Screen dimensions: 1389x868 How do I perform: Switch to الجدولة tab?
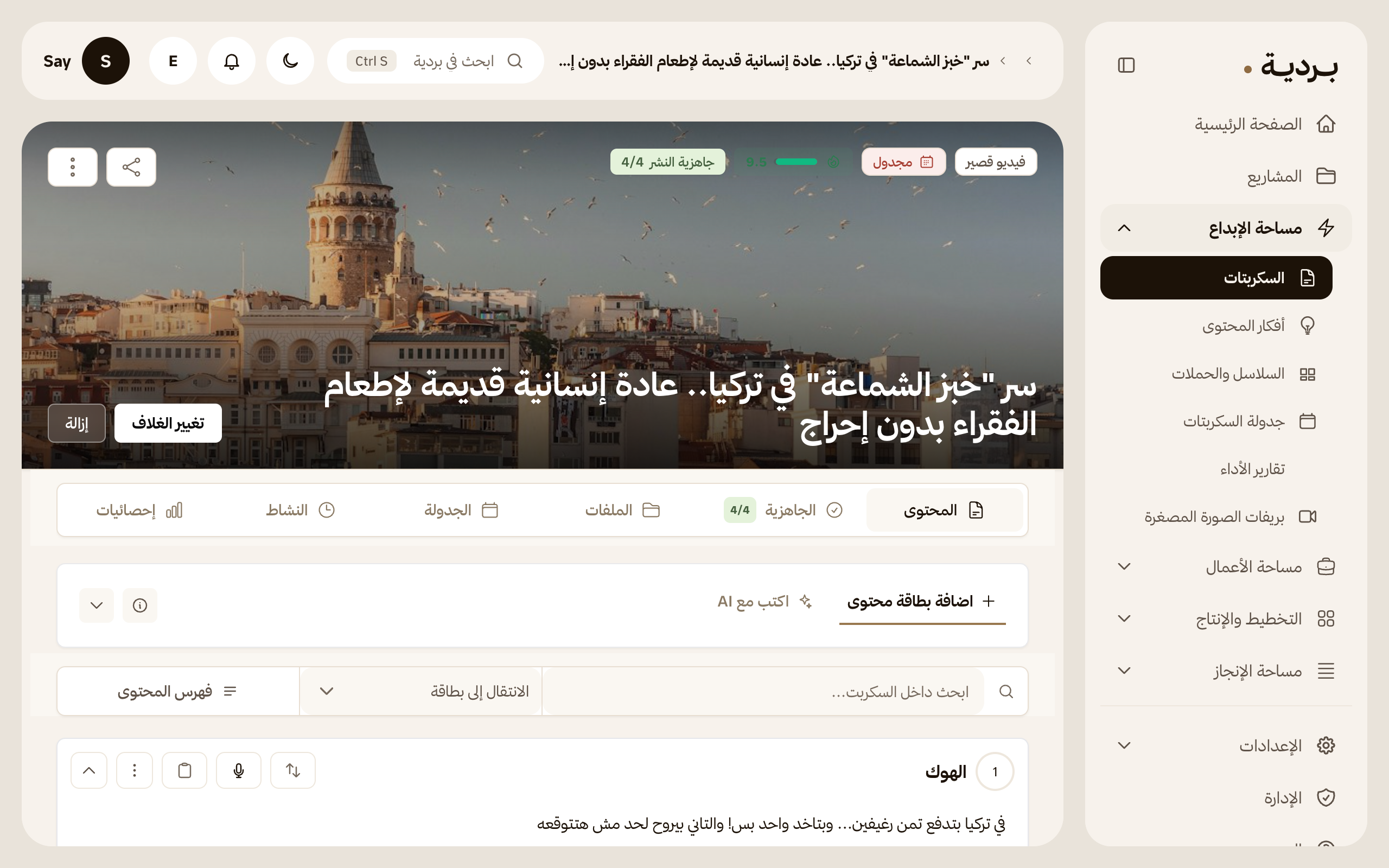(462, 510)
